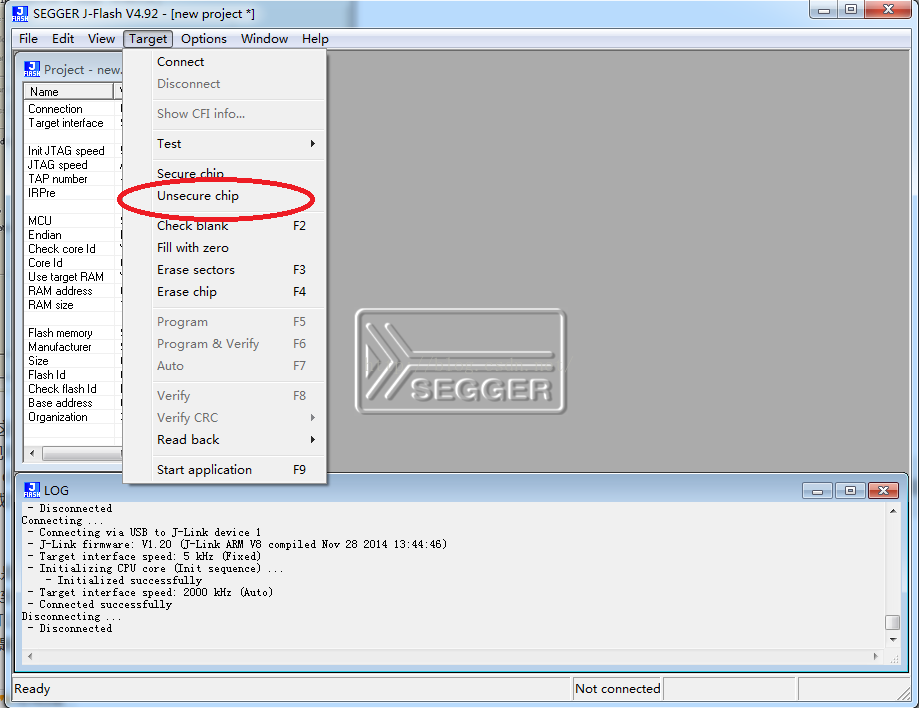
Task: Minimize the LOG window
Action: click(818, 491)
